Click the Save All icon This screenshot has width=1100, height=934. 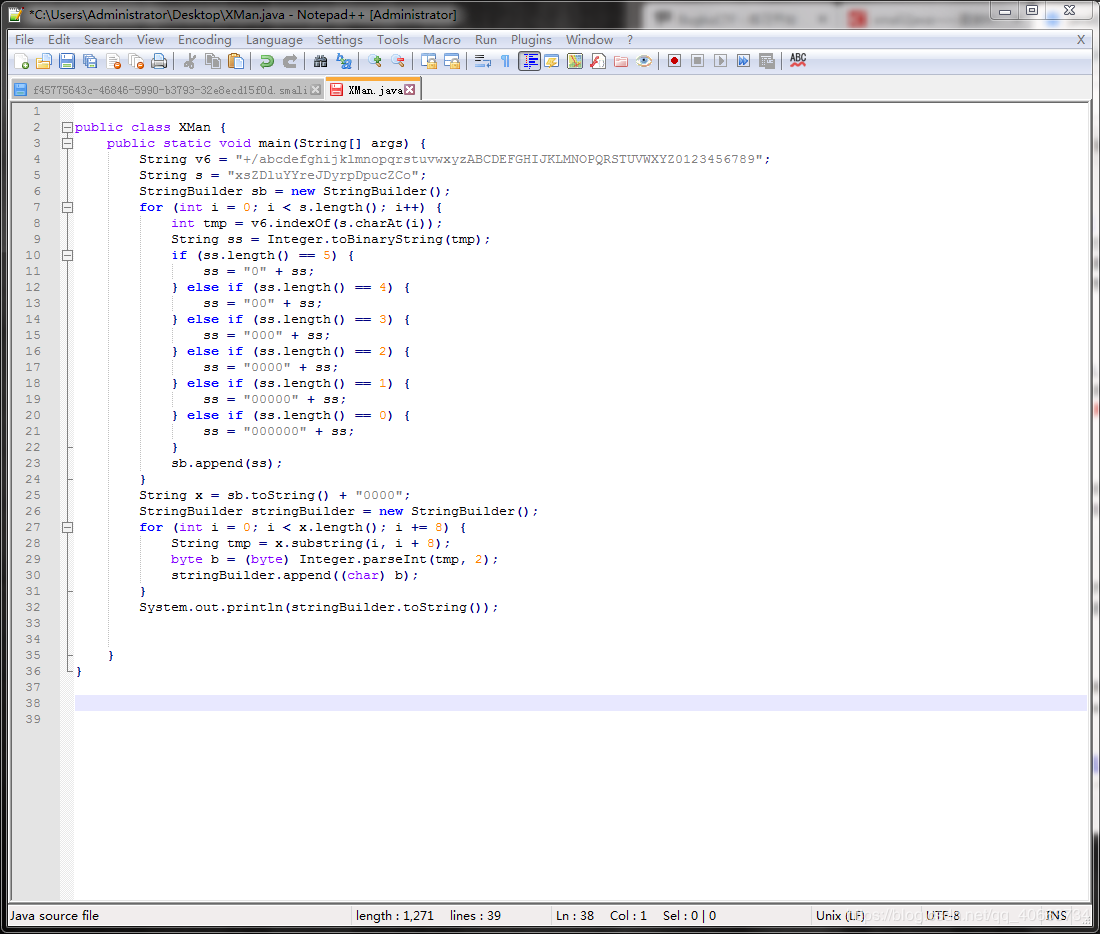pos(90,61)
